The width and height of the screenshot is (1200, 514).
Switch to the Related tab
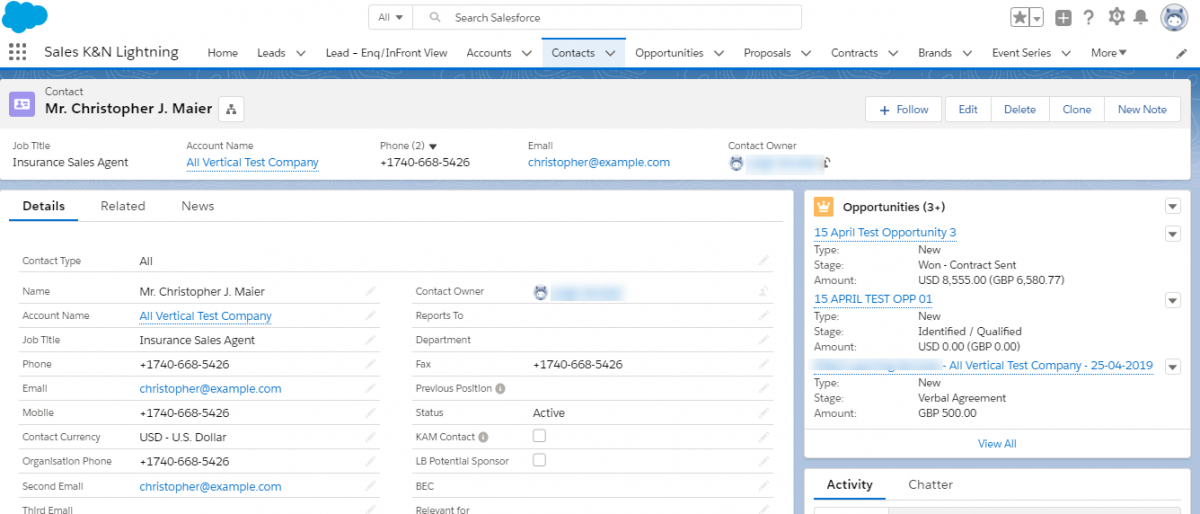pyautogui.click(x=123, y=206)
